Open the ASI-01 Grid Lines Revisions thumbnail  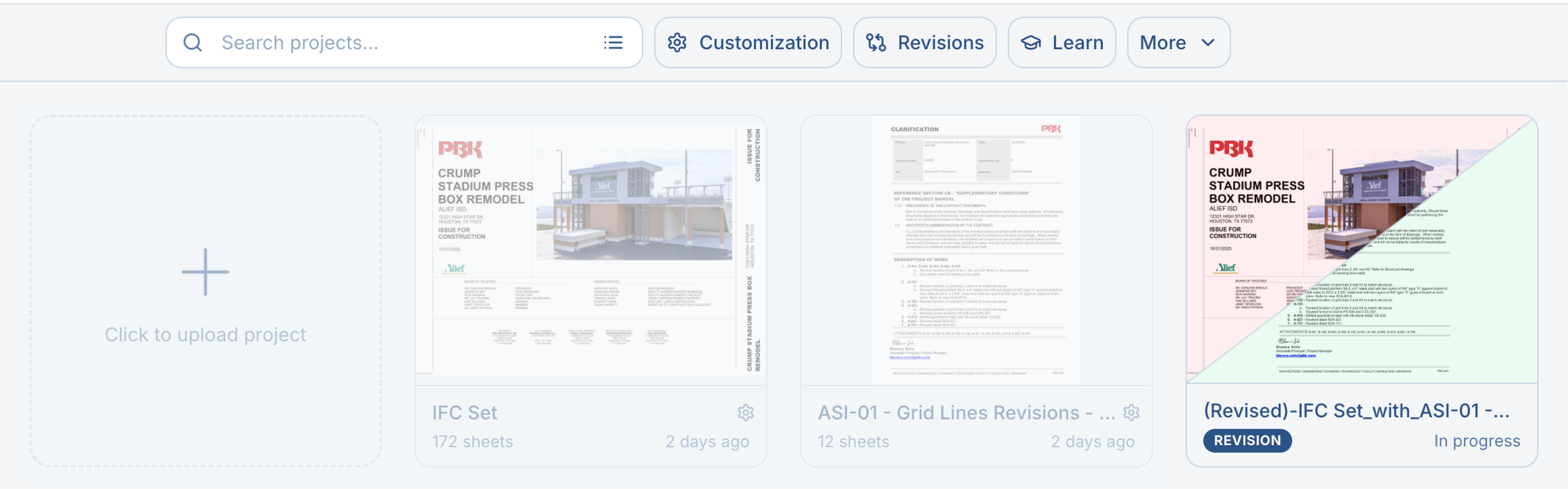[976, 250]
